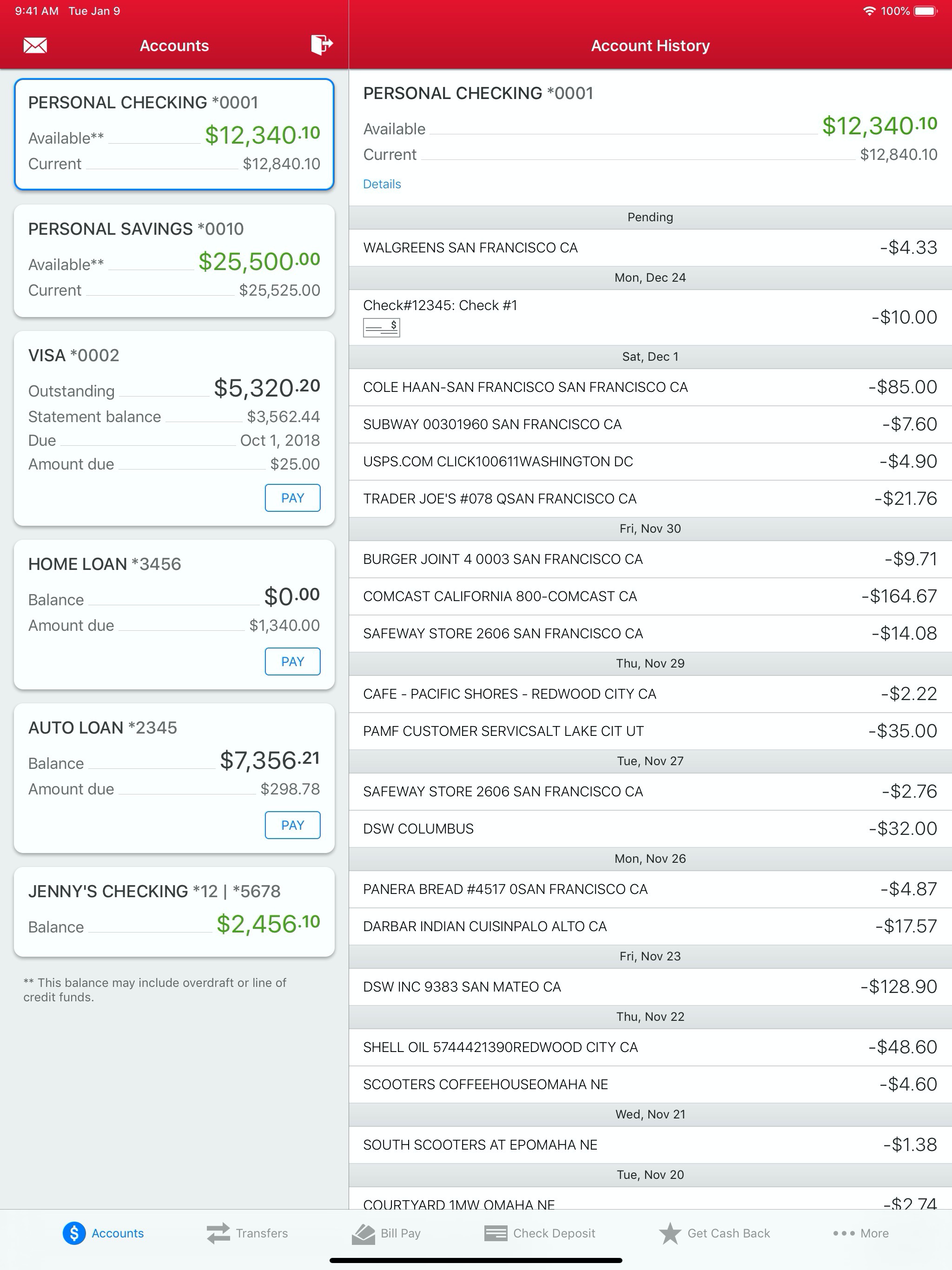Tap the More three dots icon

pyautogui.click(x=844, y=1233)
